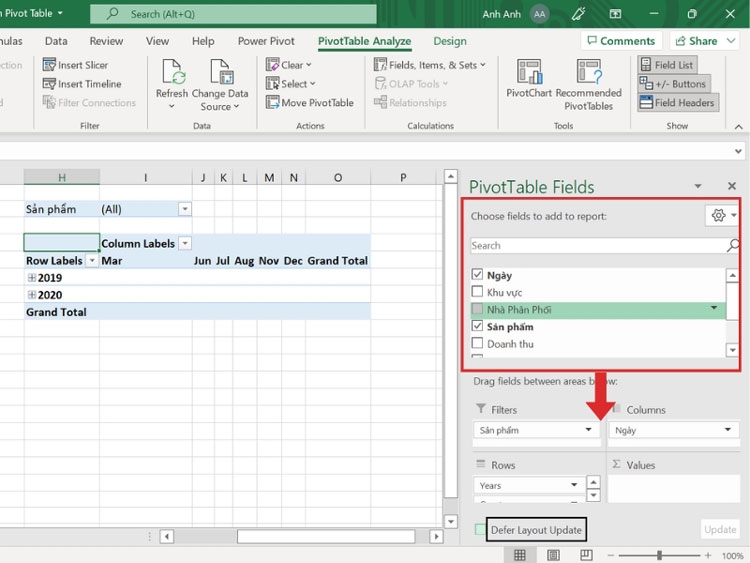Switch to the Review tab
Screen dimensions: 750x563
coord(106,41)
